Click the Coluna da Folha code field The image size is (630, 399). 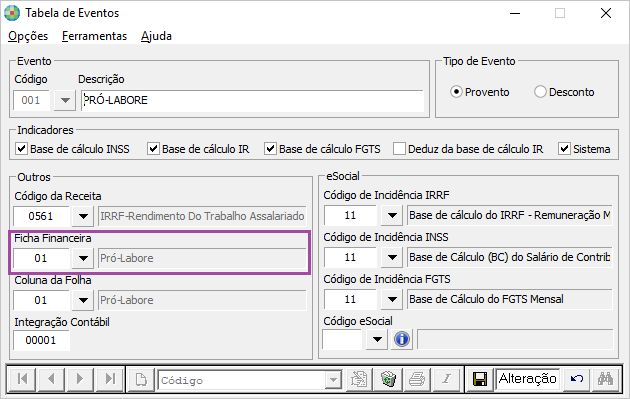(x=41, y=300)
